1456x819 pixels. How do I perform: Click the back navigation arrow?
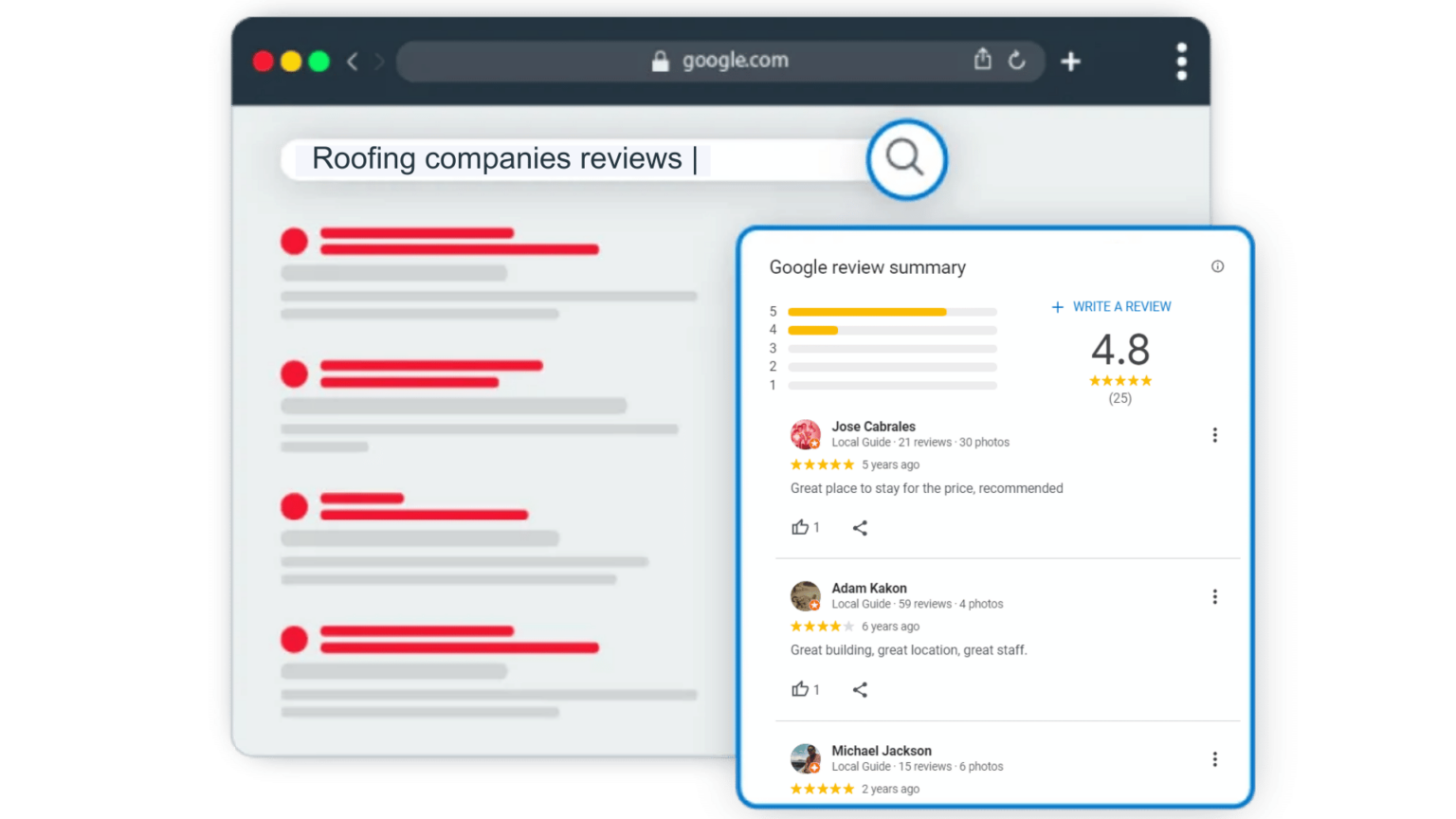[x=352, y=61]
